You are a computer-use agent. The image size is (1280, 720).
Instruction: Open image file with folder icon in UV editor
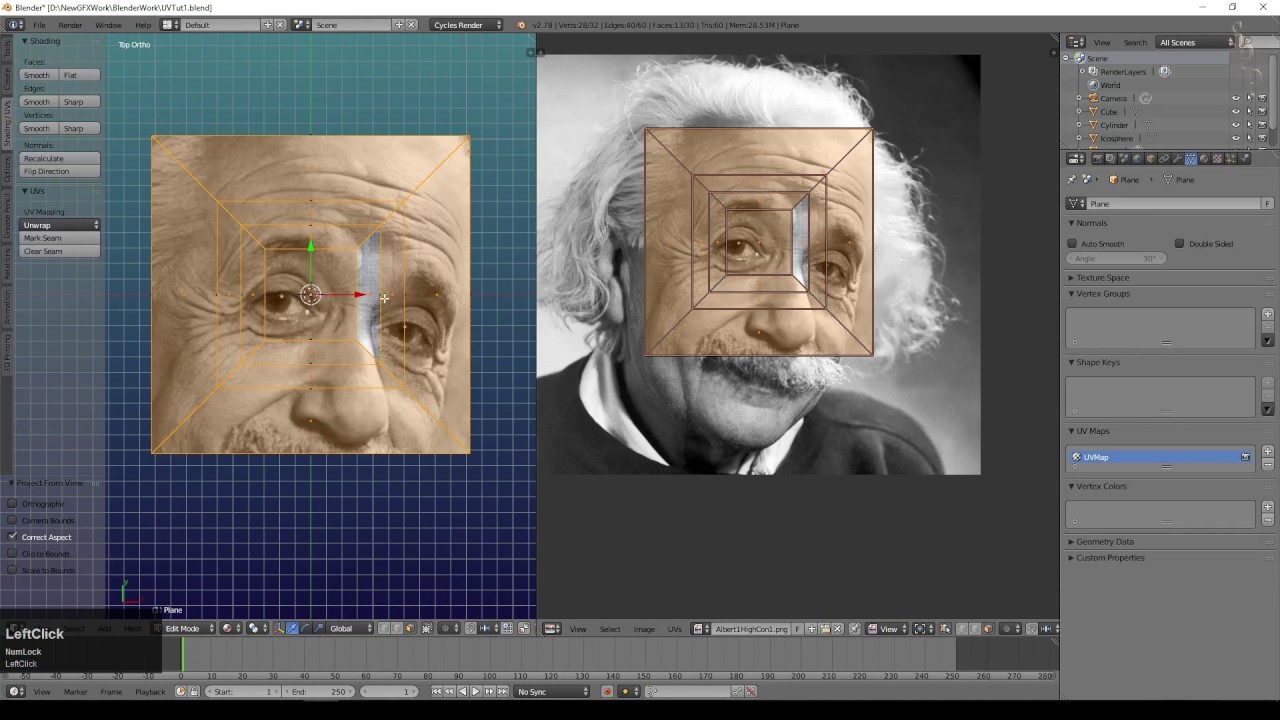(x=825, y=629)
